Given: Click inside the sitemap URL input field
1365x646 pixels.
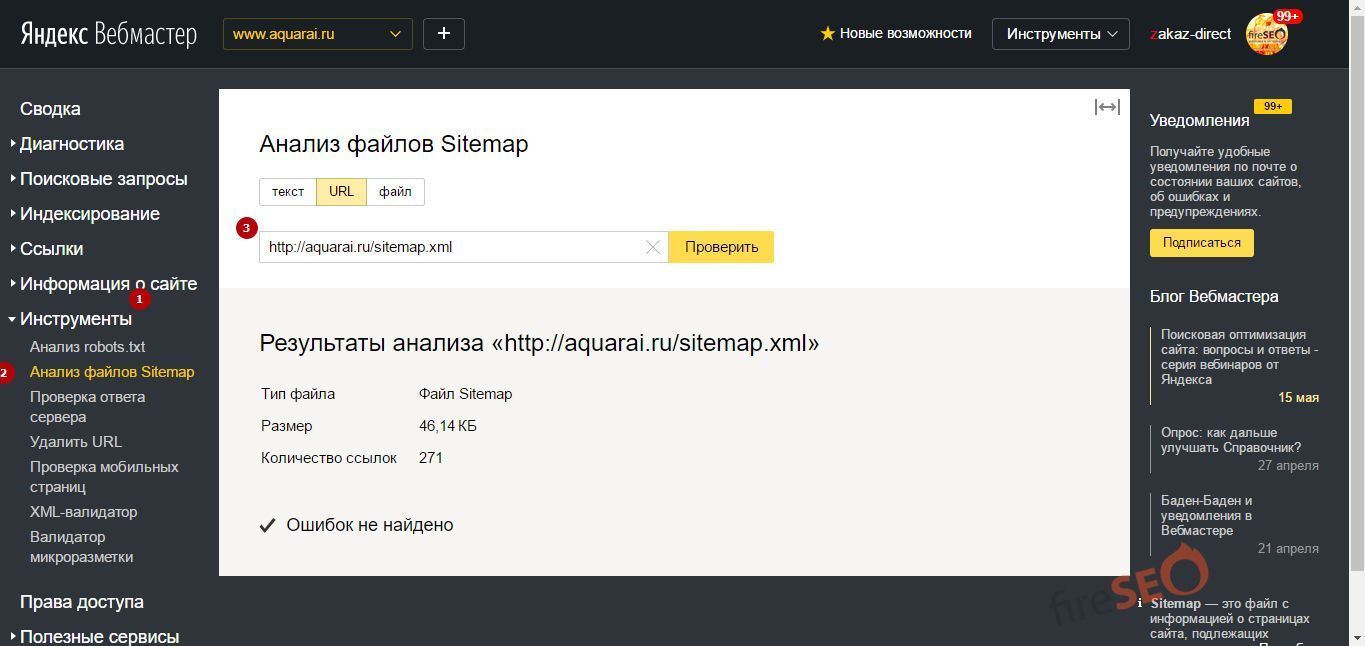Looking at the screenshot, I should pos(450,247).
